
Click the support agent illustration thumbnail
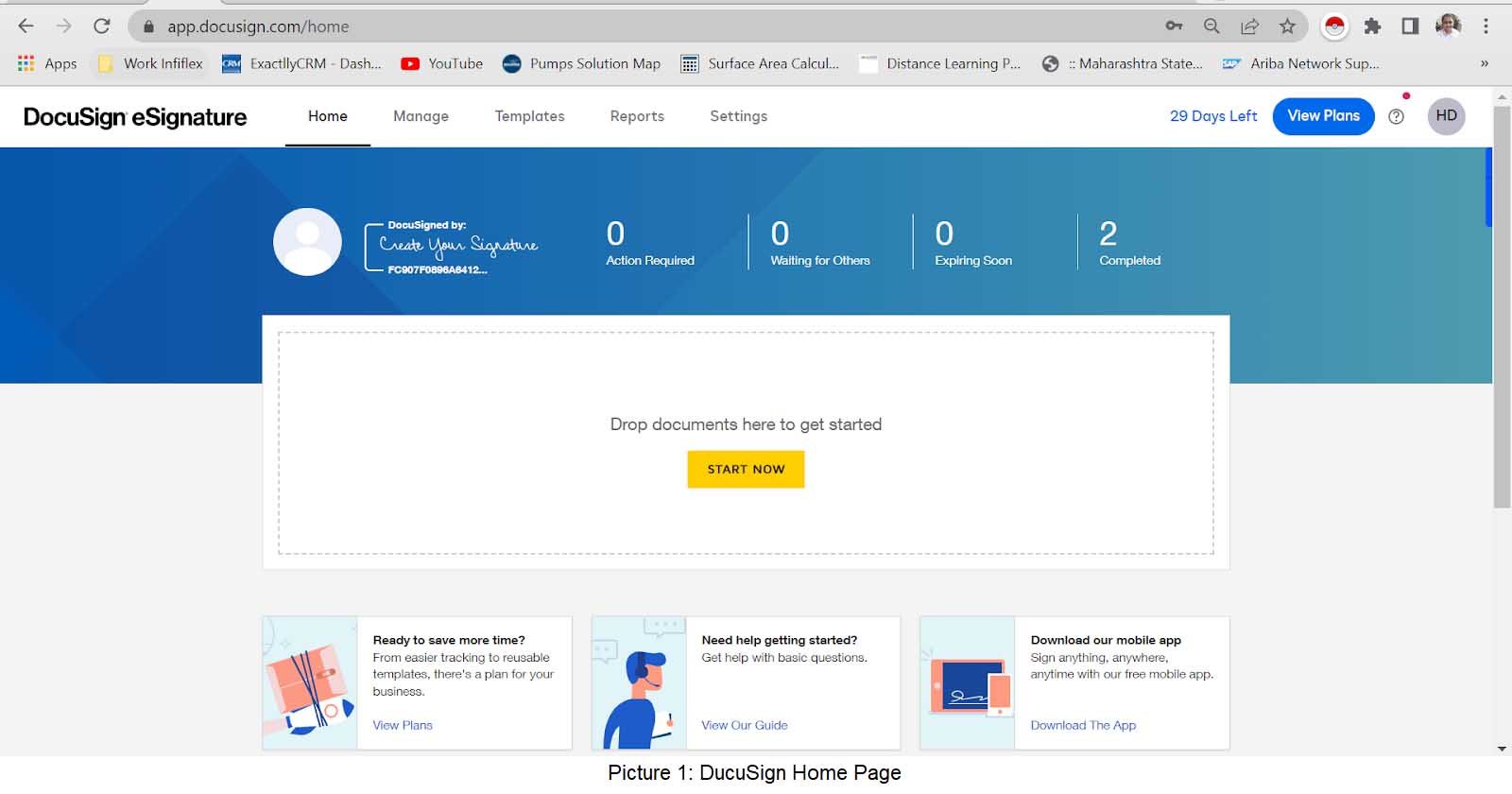click(x=639, y=683)
